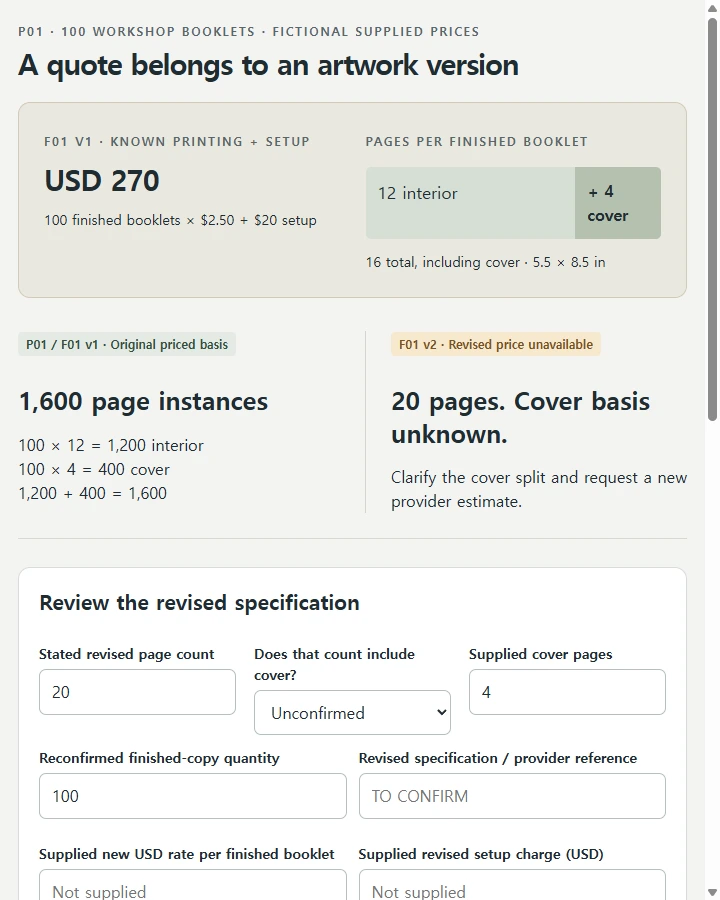Click the 'F01 v2 · Revised price unavailable' badge
Viewport: 720px width, 900px height.
pos(496,344)
